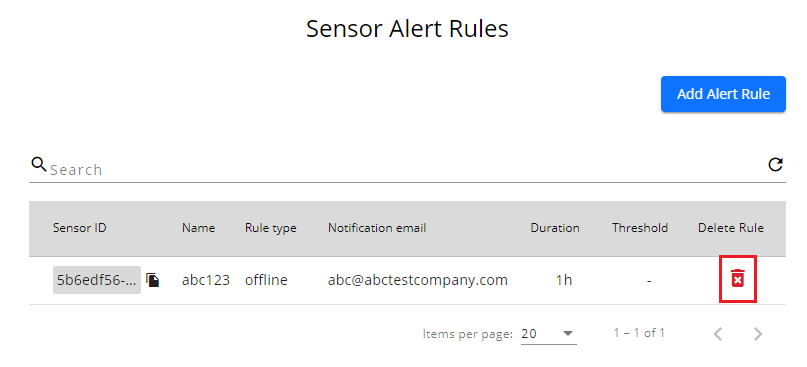Click the Add Alert Rule button
This screenshot has width=807, height=367.
pyautogui.click(x=723, y=94)
